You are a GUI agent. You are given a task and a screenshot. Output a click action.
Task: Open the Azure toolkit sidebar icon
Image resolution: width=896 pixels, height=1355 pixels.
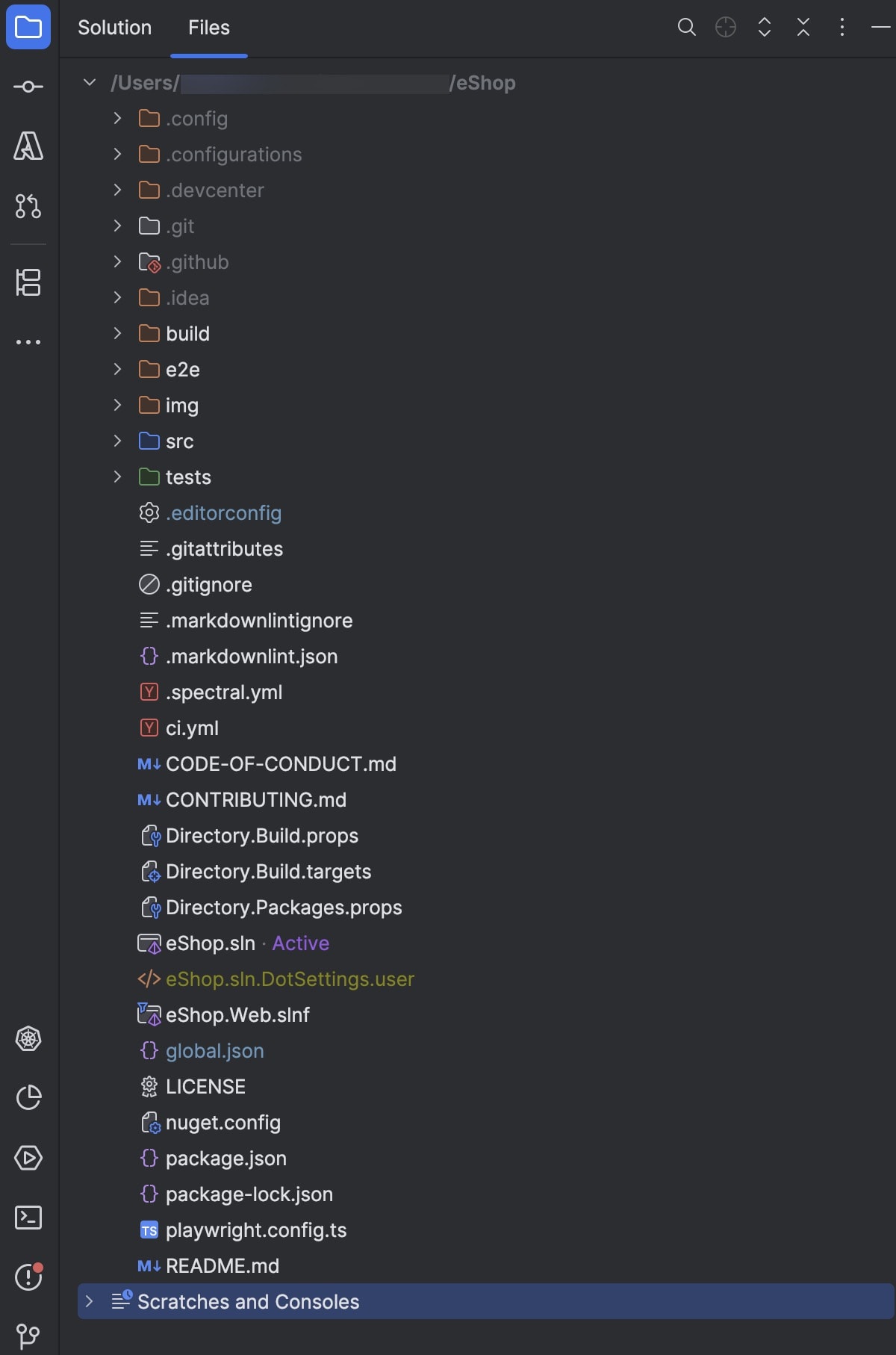28,146
